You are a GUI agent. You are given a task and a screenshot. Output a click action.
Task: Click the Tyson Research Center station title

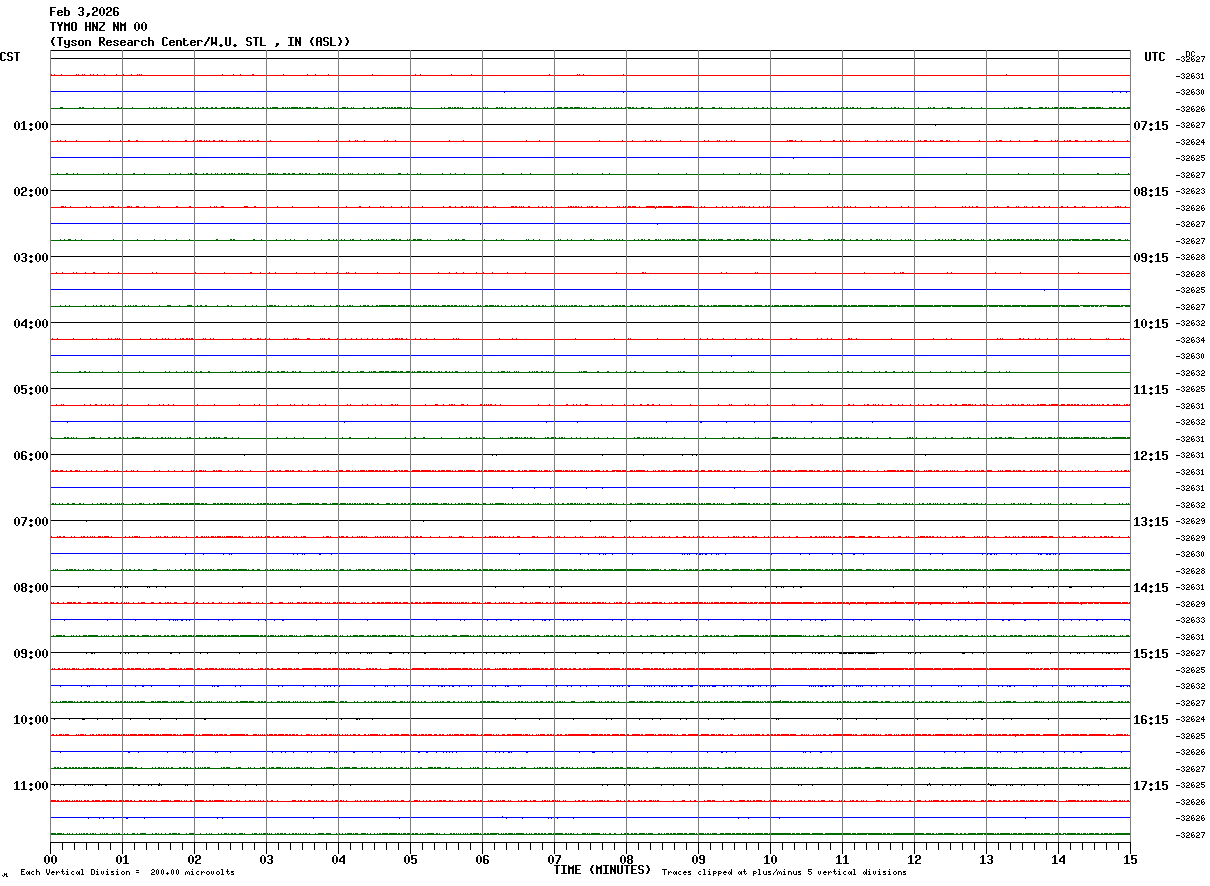click(200, 42)
